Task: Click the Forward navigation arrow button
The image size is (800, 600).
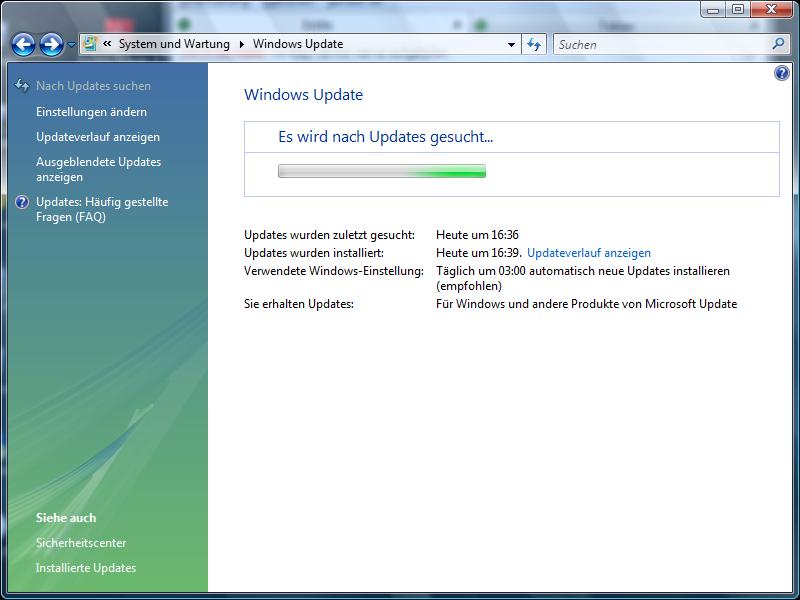Action: 51,44
